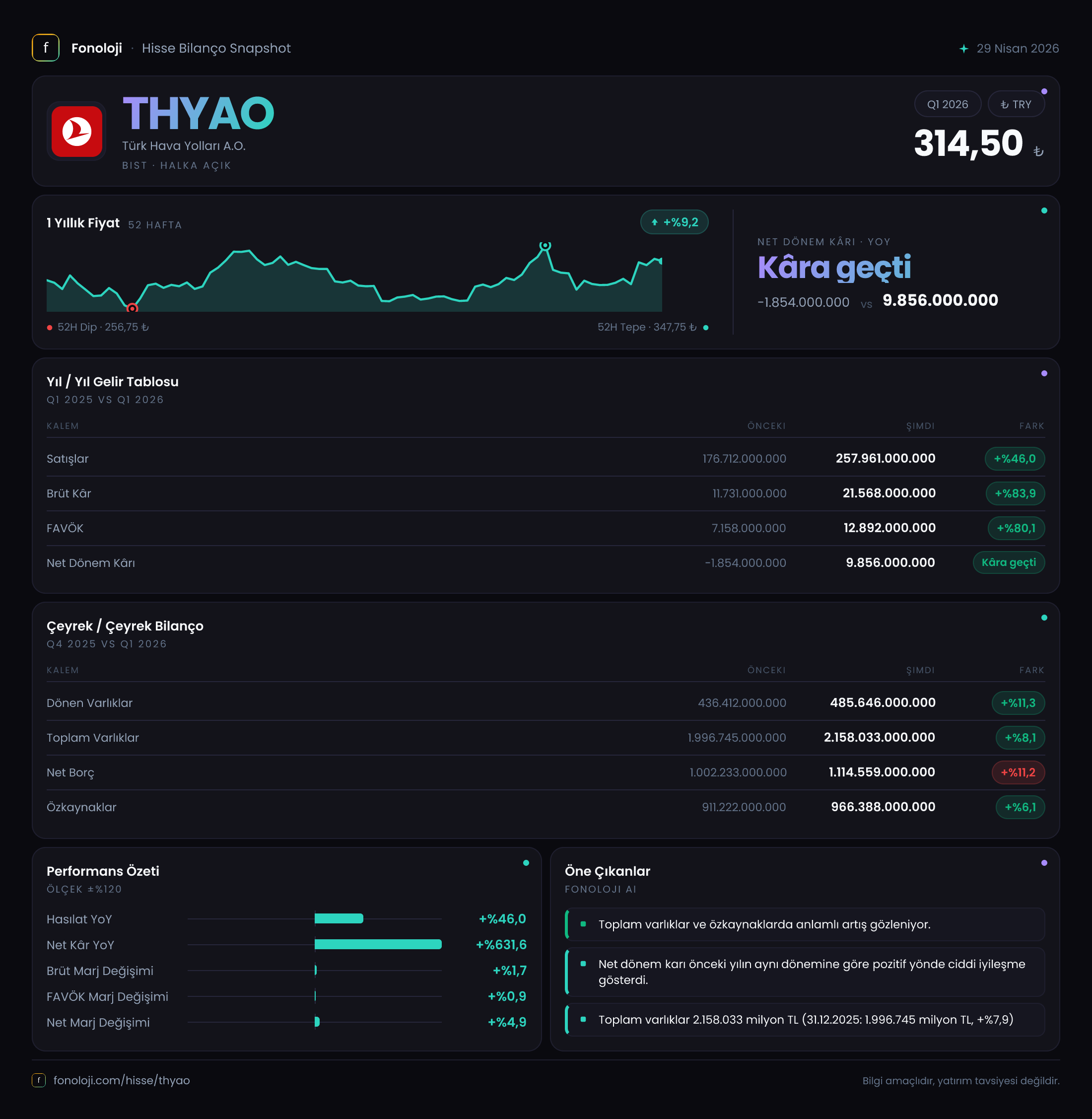Click the "Yıl / Yıl Gelir Tablosu" heading

[x=112, y=381]
